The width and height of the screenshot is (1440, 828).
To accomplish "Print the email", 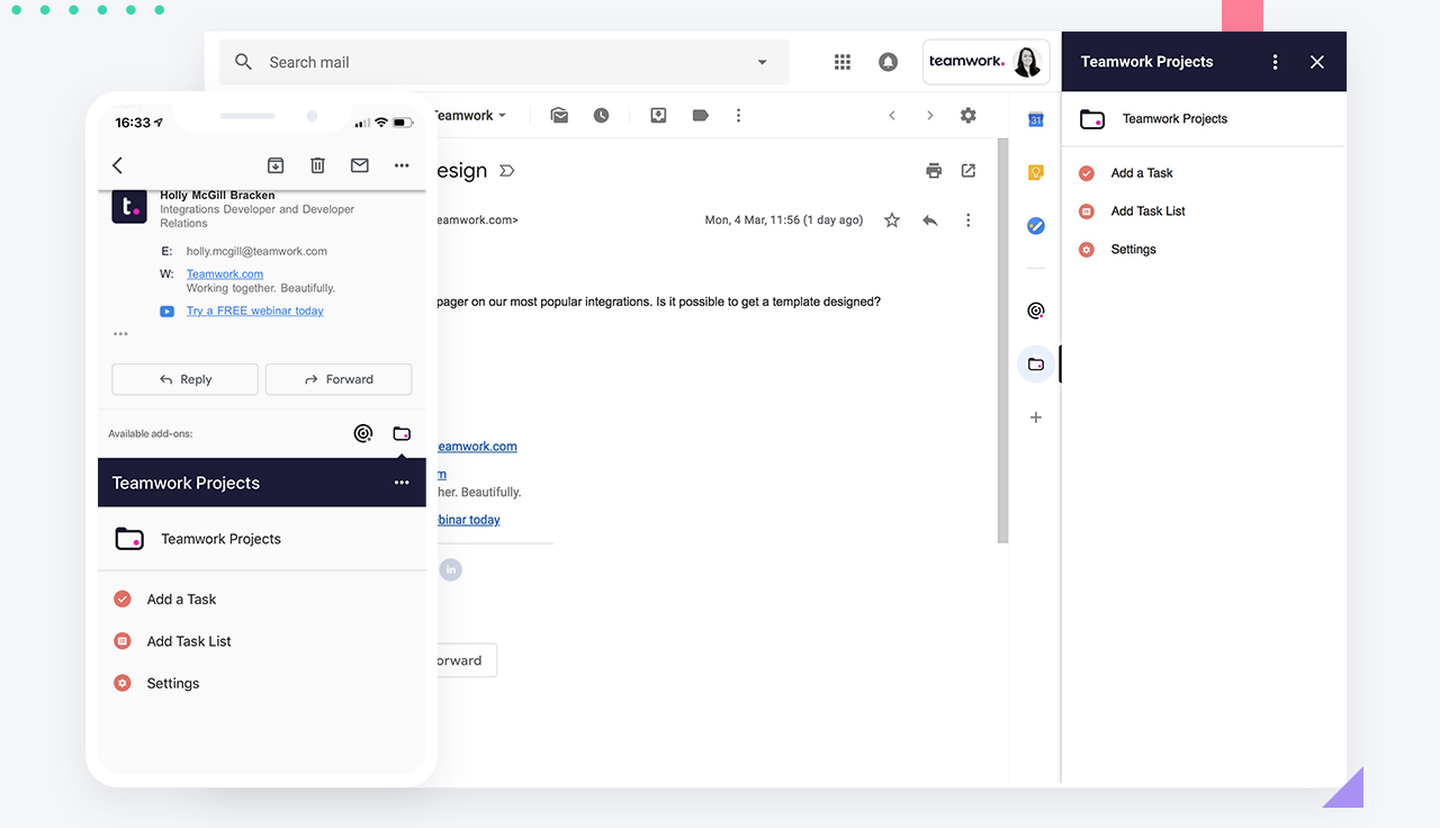I will coord(933,170).
